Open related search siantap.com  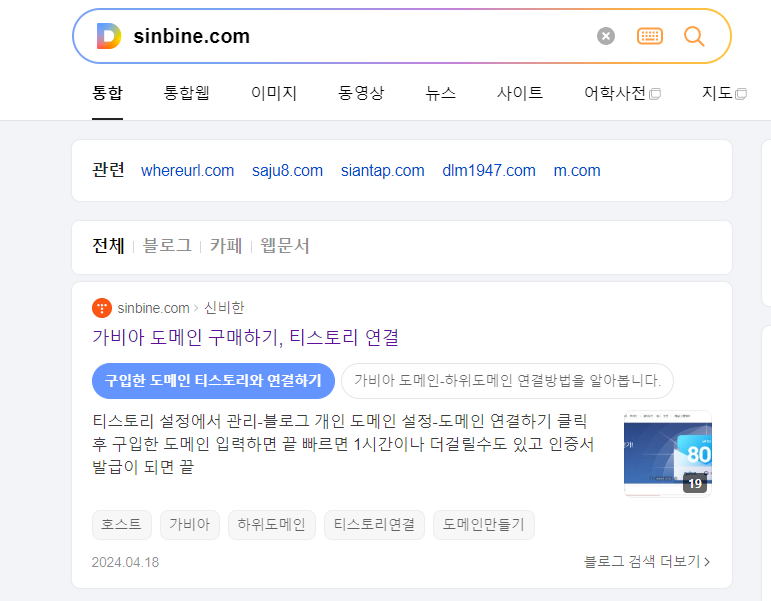[383, 171]
